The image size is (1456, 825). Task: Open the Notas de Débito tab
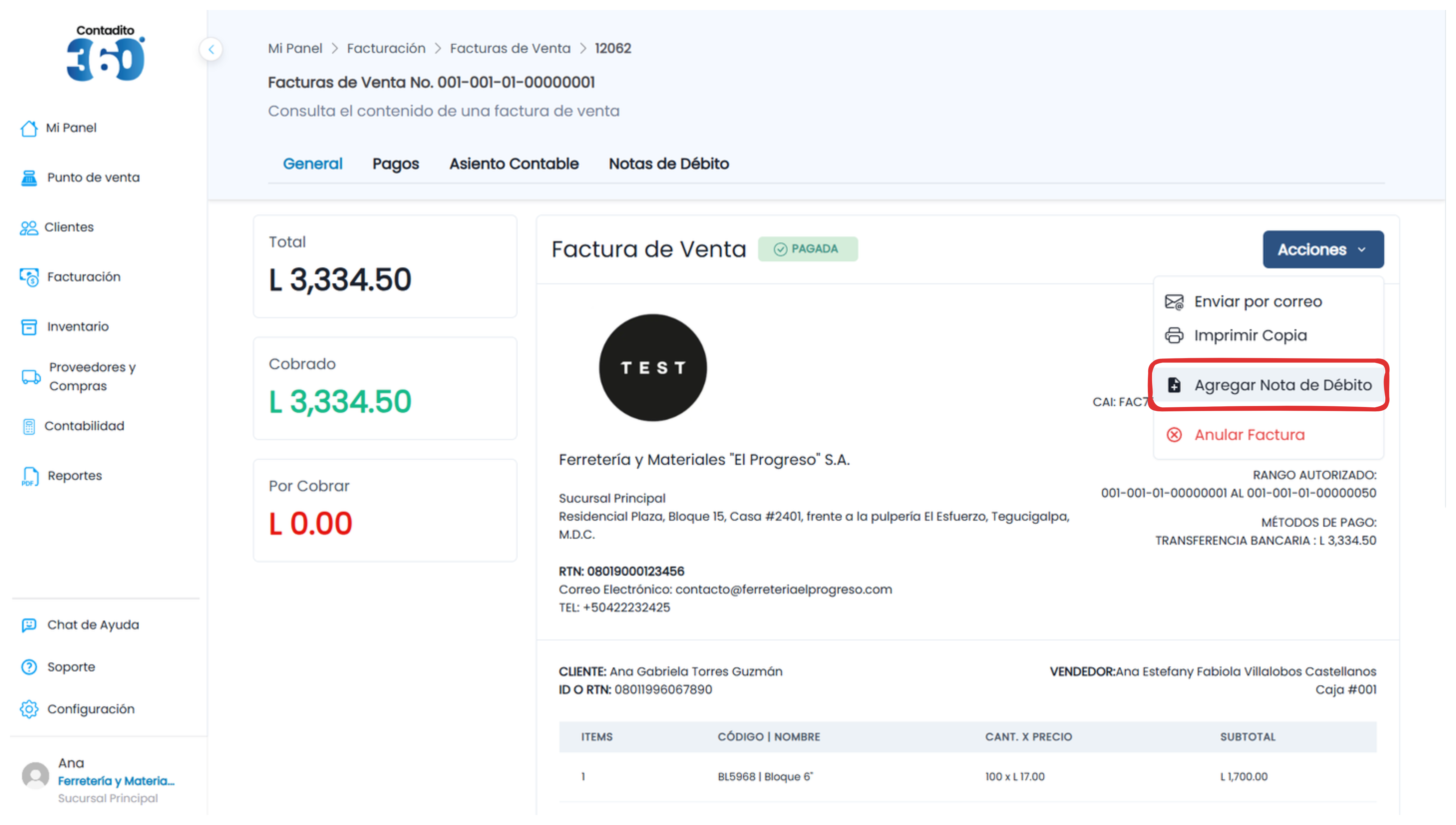point(668,164)
